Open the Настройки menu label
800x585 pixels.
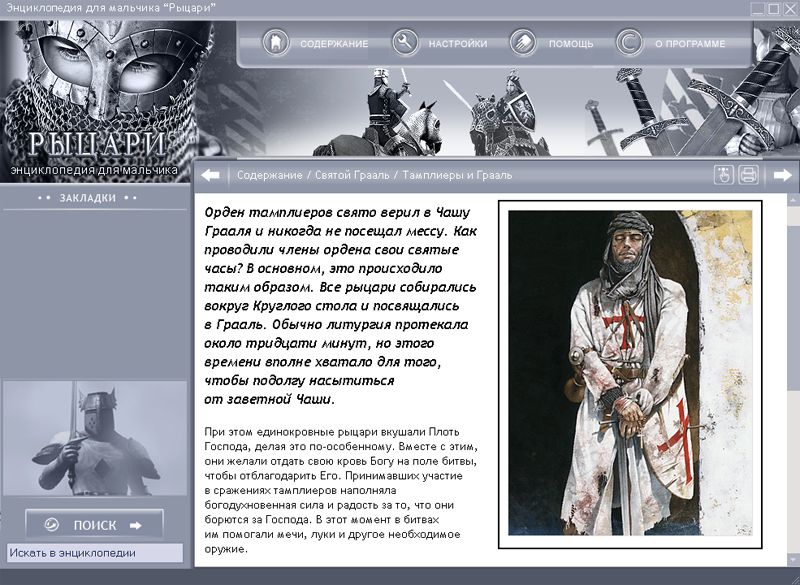point(458,44)
